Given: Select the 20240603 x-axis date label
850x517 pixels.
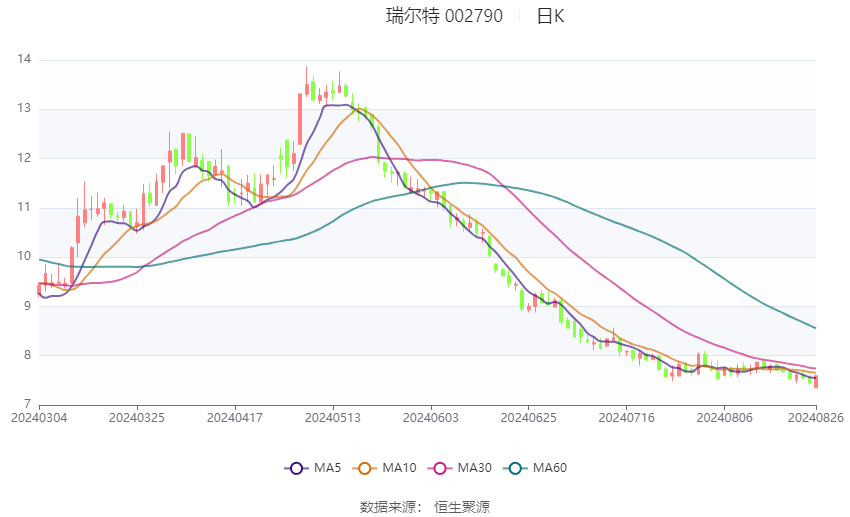Looking at the screenshot, I should 430,418.
